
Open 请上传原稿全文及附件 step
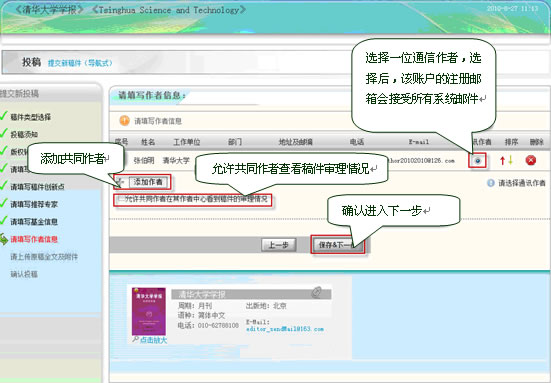(x=44, y=257)
